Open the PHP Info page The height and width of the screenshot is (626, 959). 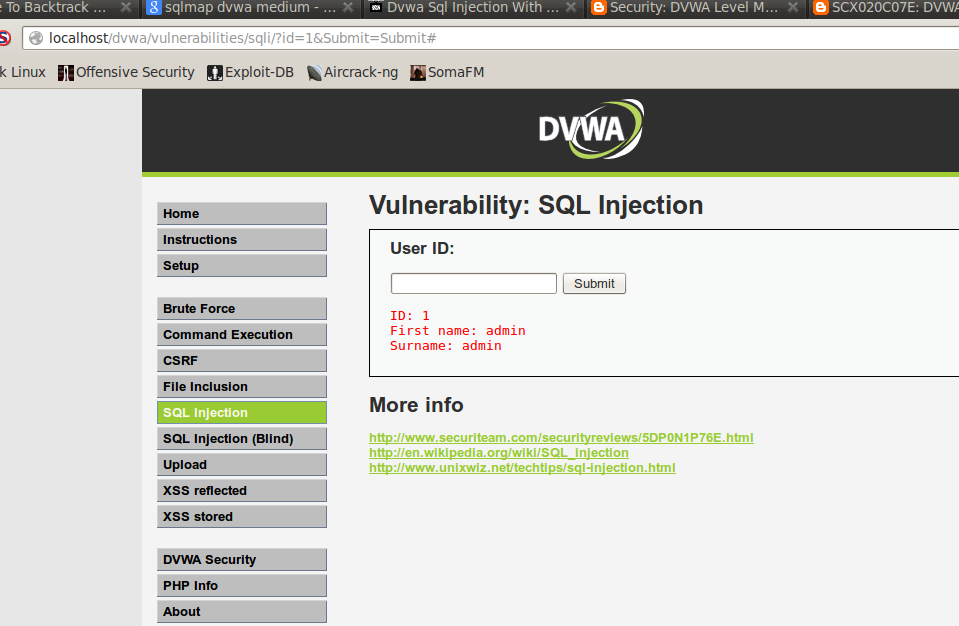click(x=241, y=585)
